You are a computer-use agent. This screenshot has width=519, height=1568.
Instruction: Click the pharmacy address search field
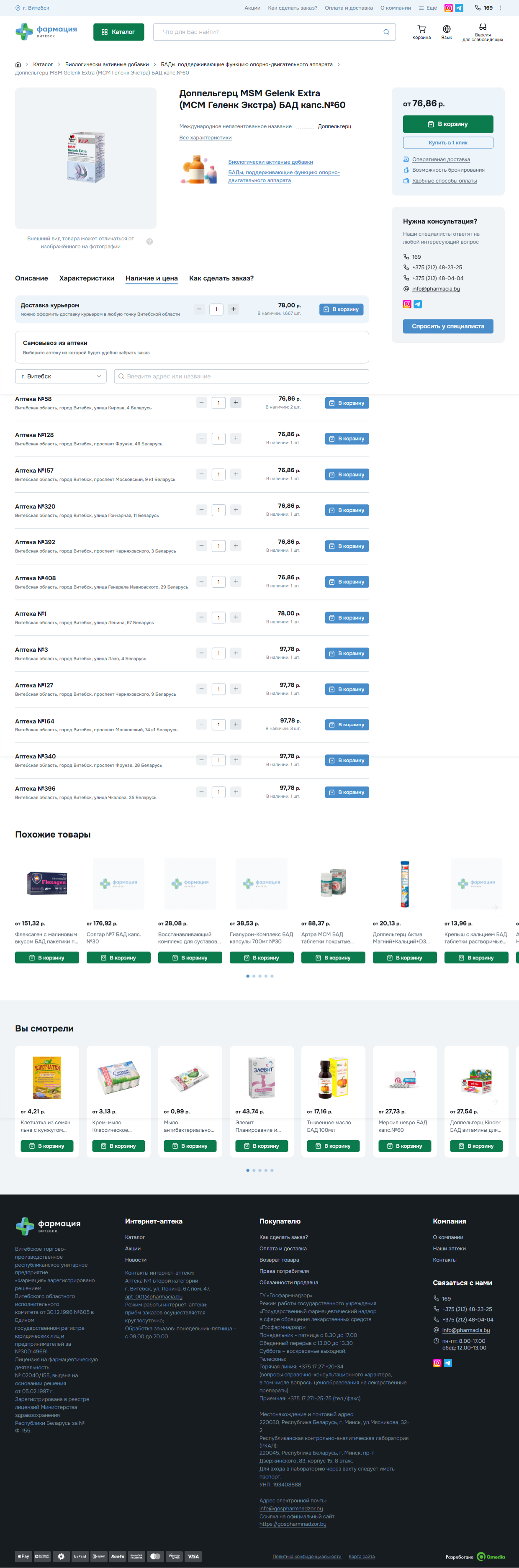(242, 376)
